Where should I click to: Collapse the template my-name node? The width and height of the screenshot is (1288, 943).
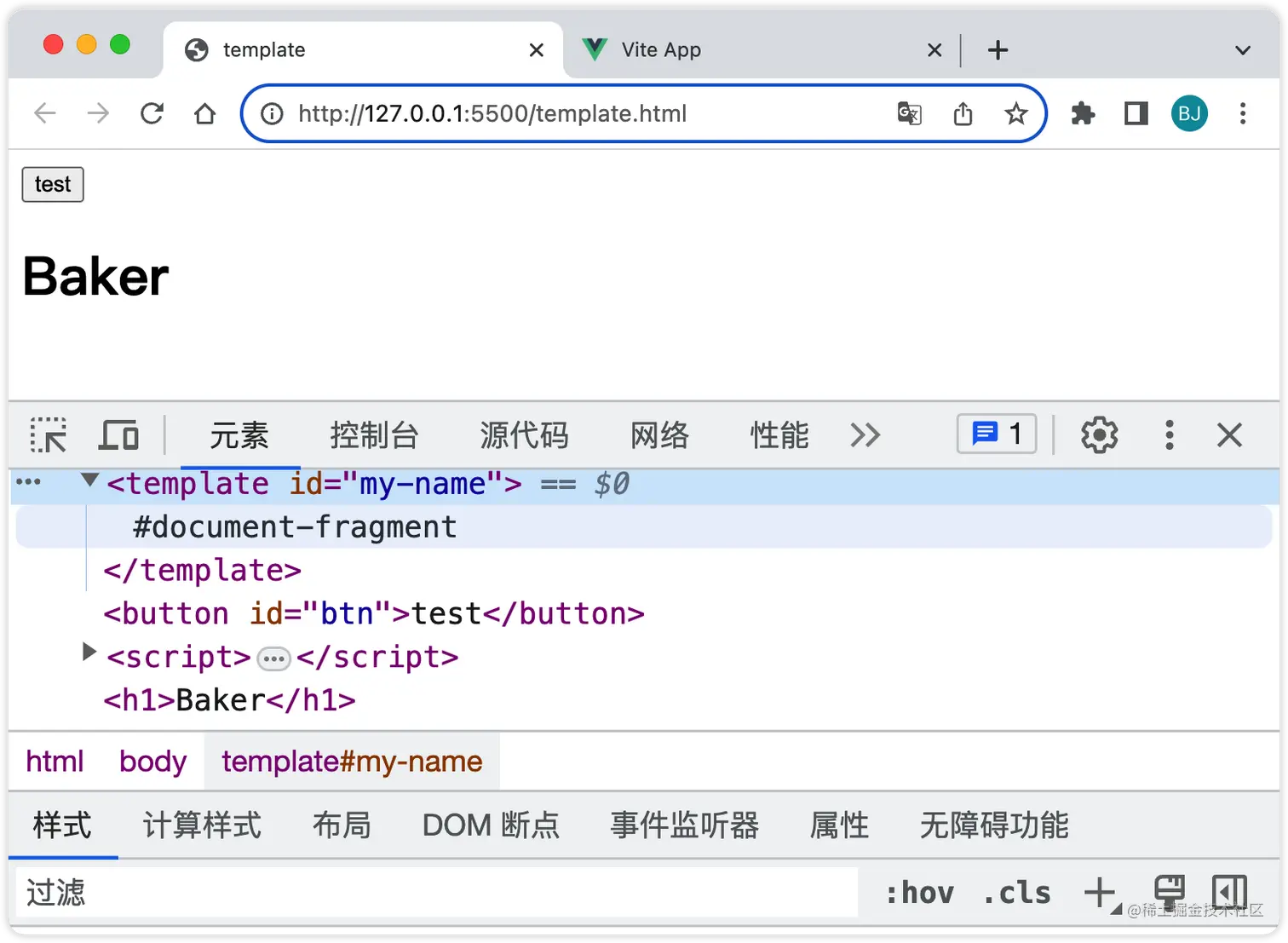tap(89, 480)
